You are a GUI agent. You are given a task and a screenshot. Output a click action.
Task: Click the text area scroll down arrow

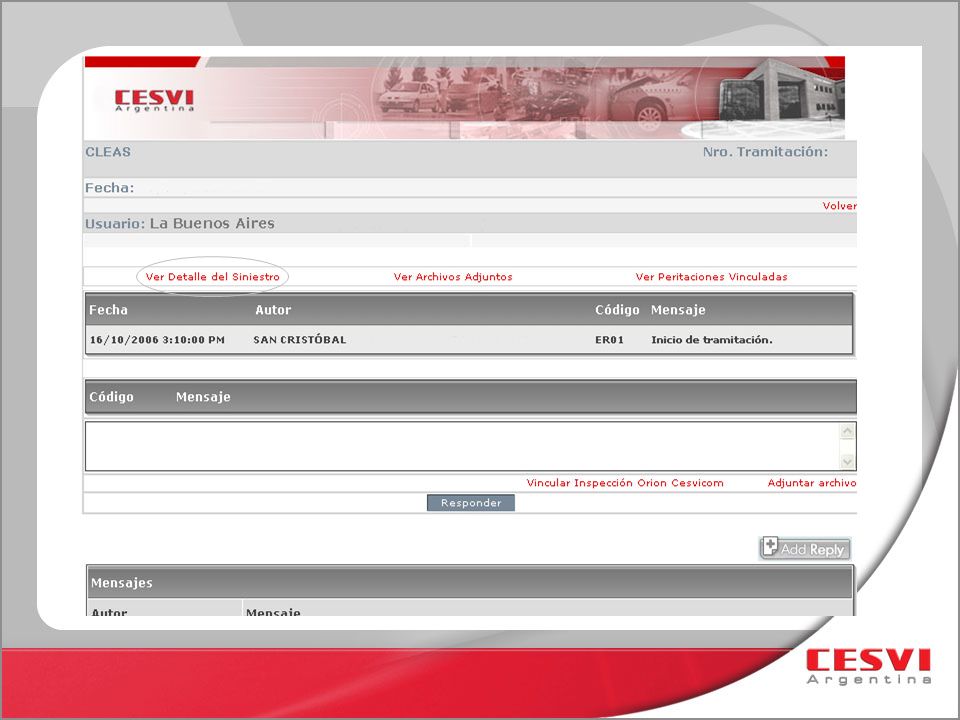847,462
